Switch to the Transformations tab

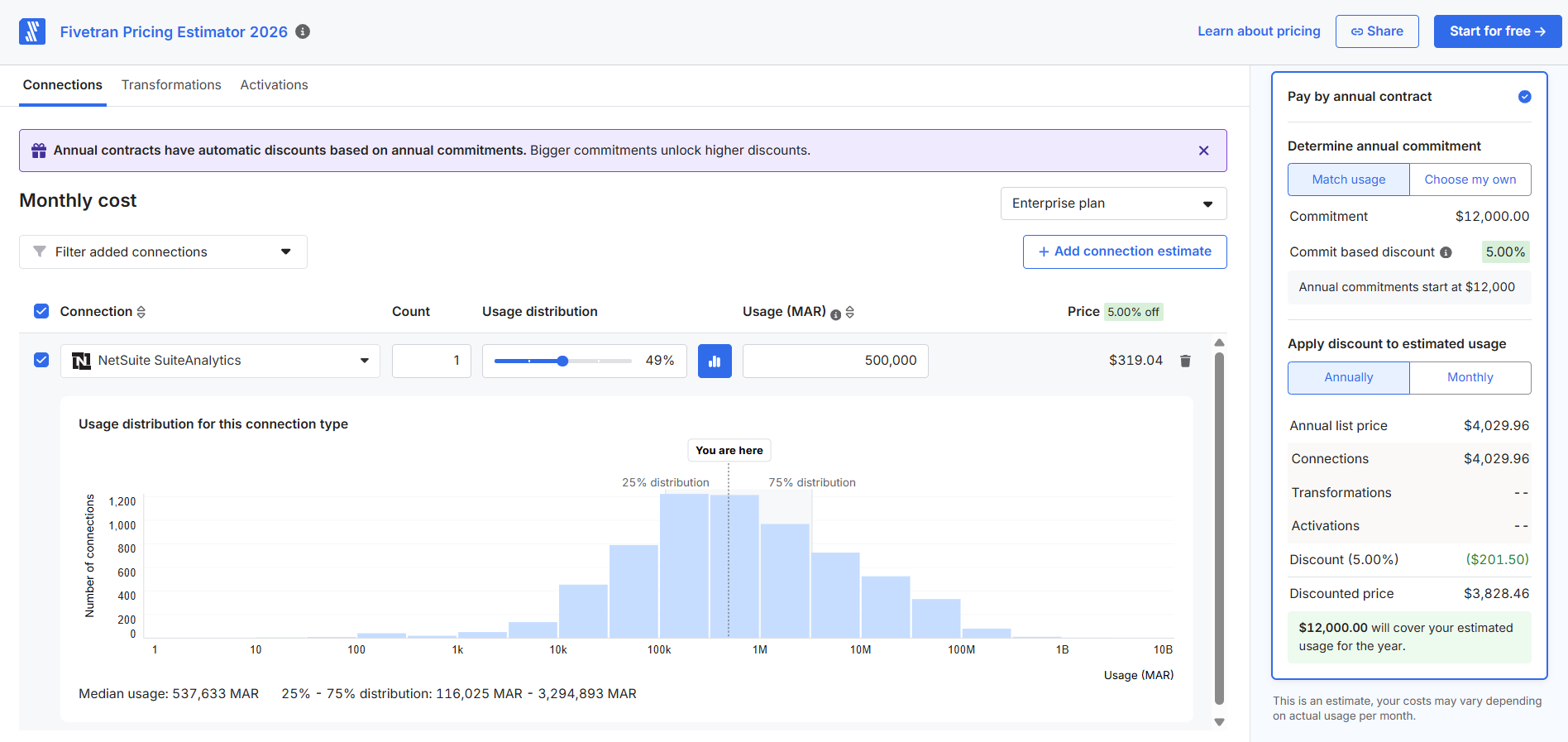click(171, 85)
